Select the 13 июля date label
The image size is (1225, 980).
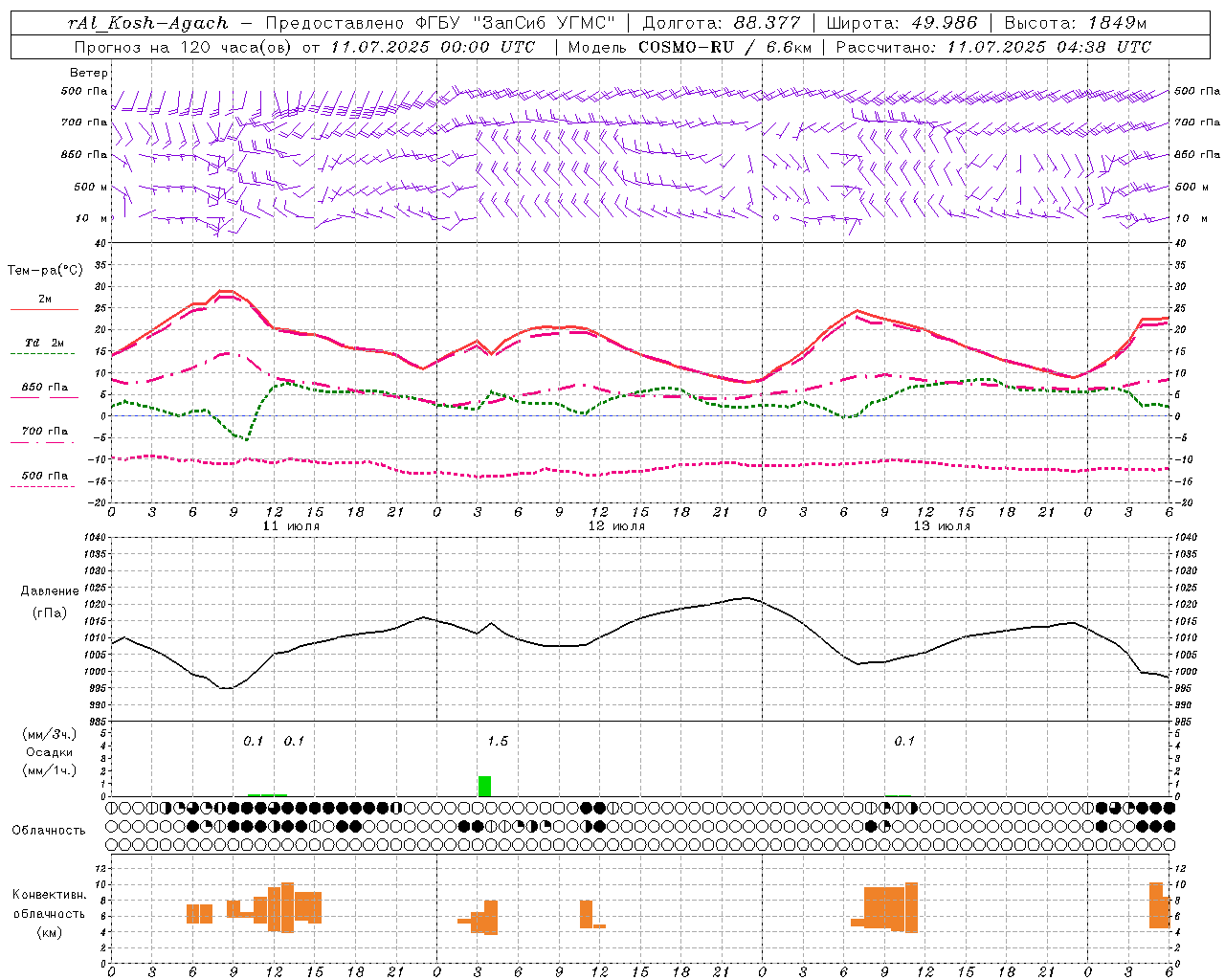[942, 526]
